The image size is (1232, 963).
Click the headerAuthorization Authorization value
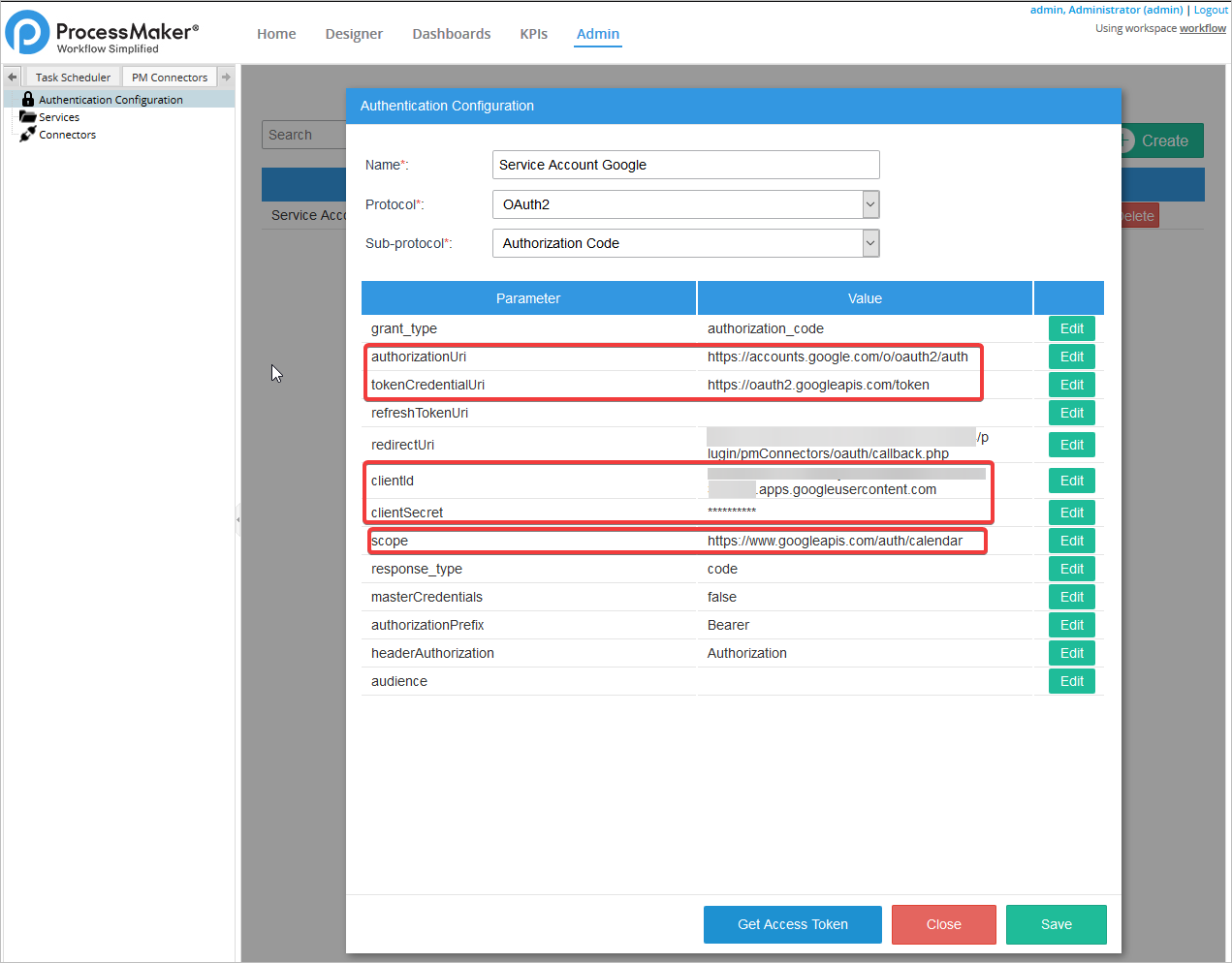click(x=747, y=653)
